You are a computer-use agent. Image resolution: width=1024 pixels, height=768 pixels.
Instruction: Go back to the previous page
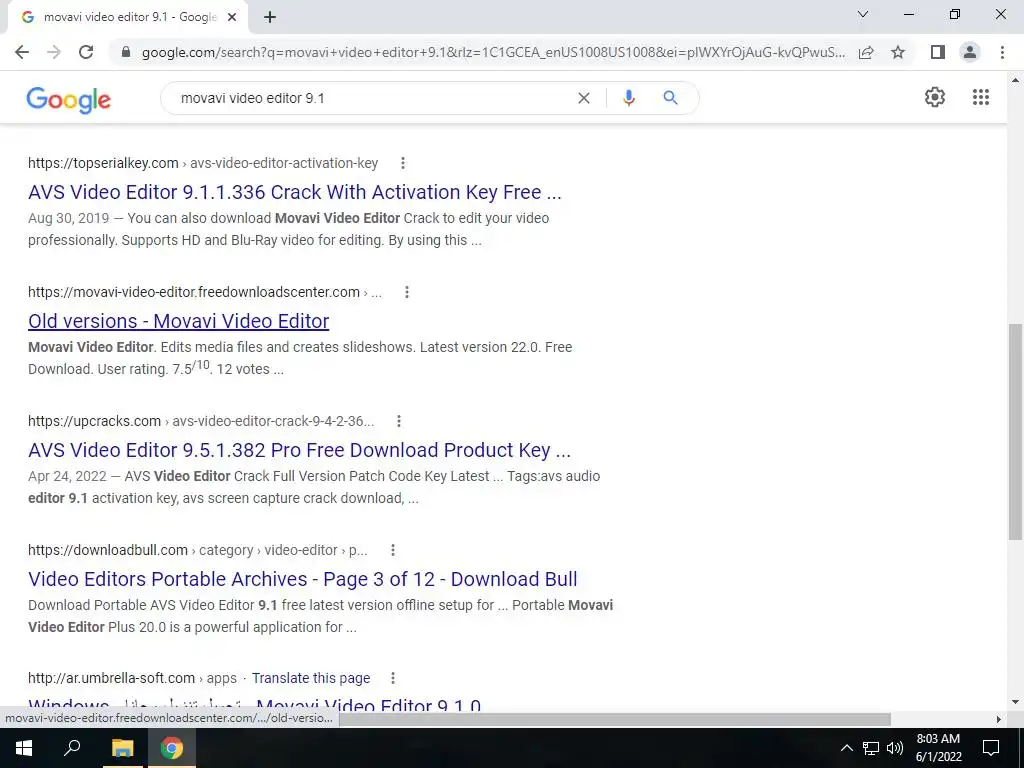coord(22,52)
